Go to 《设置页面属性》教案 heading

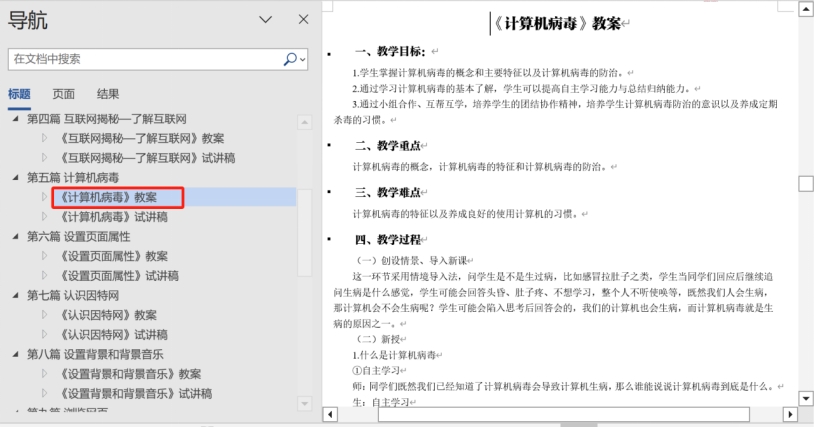(x=114, y=256)
